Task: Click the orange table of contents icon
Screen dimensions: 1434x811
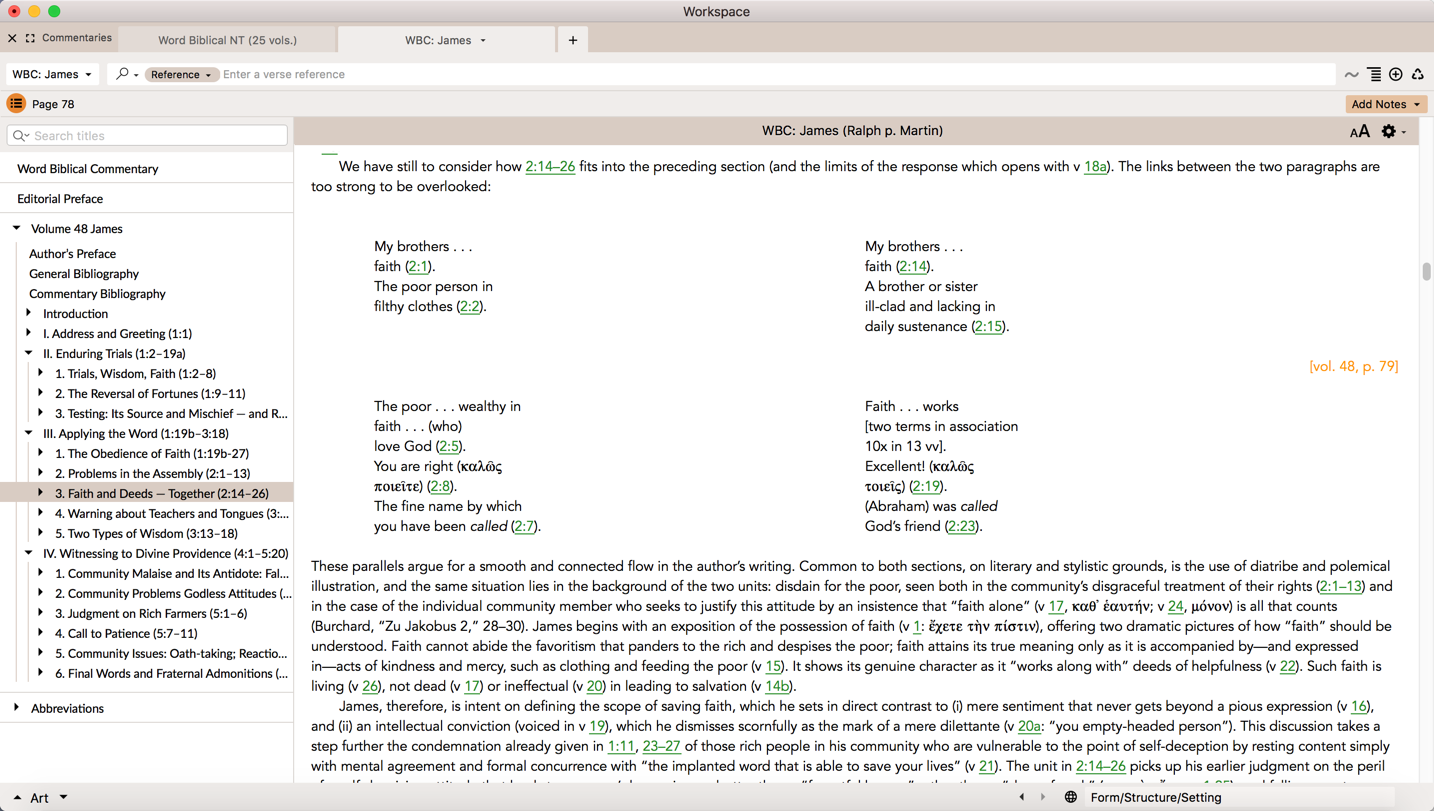Action: [x=16, y=104]
